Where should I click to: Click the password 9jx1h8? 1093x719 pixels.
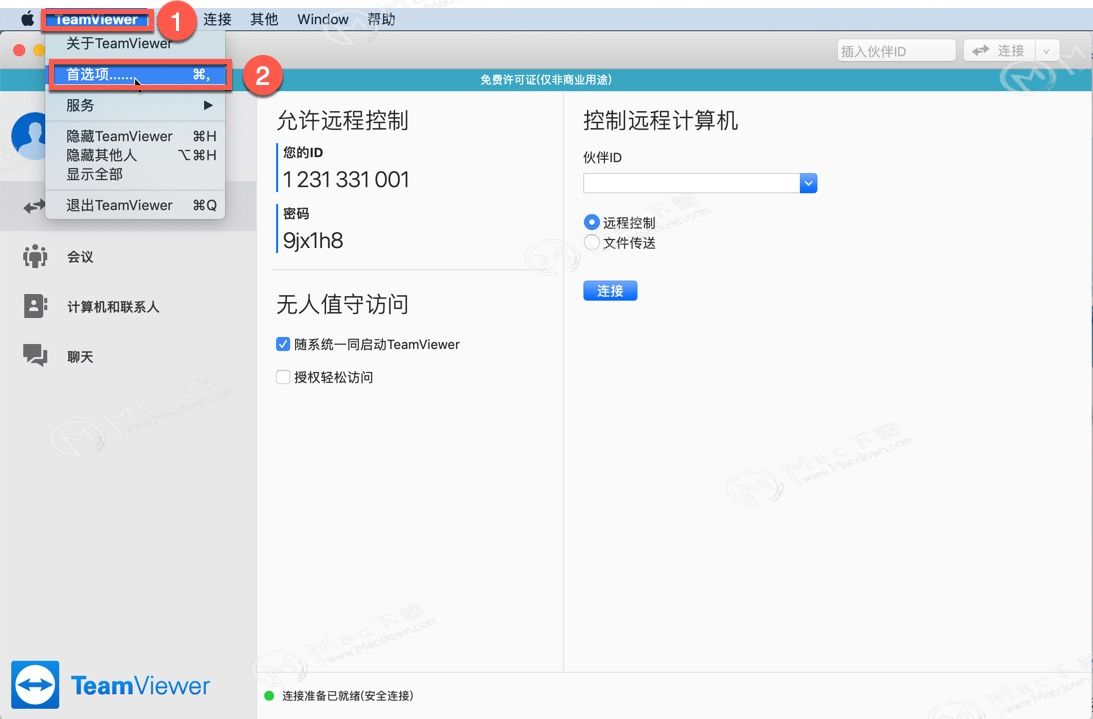(313, 241)
